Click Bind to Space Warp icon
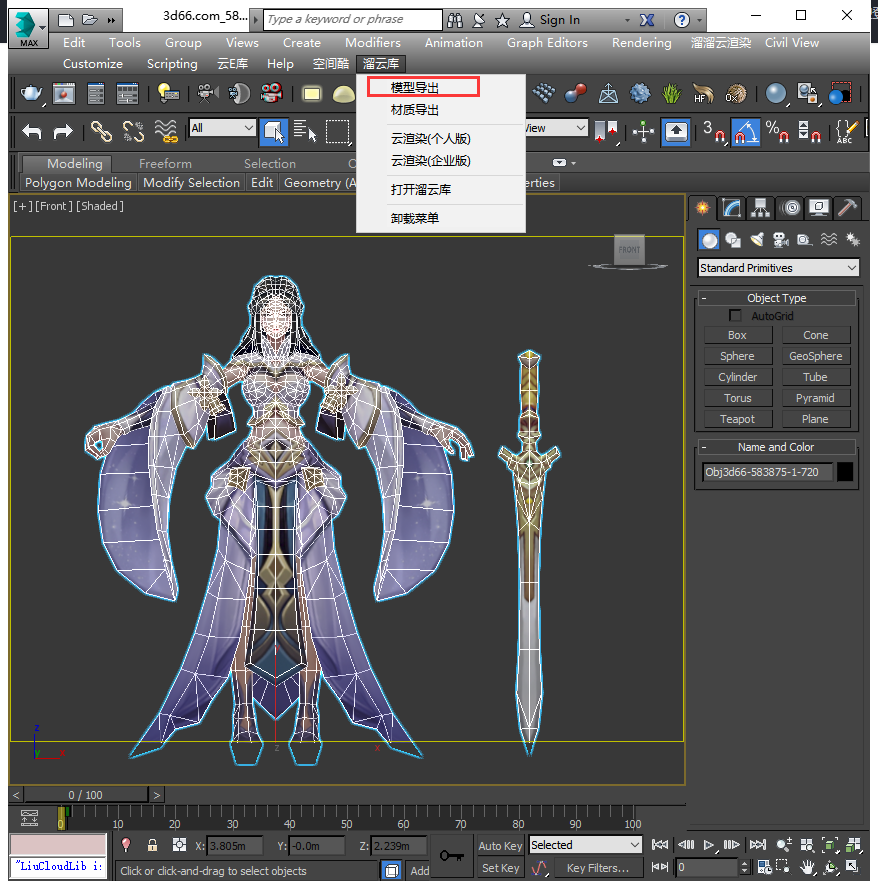 coord(166,132)
